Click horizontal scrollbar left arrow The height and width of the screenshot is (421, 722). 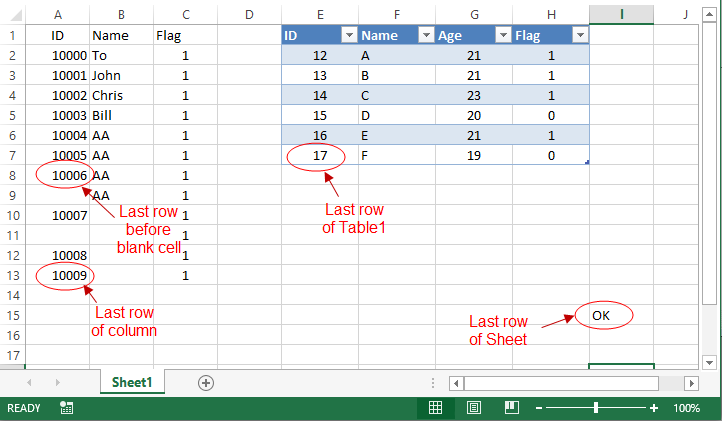pos(456,383)
